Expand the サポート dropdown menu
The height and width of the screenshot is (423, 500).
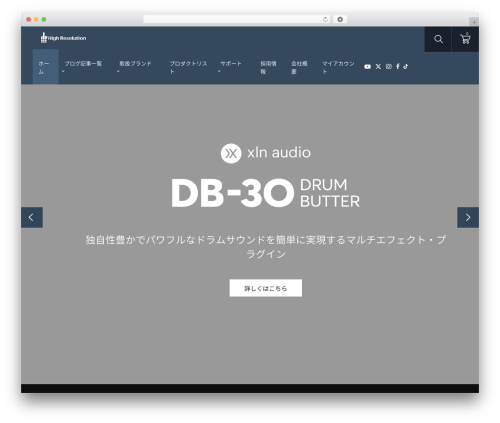pos(230,67)
